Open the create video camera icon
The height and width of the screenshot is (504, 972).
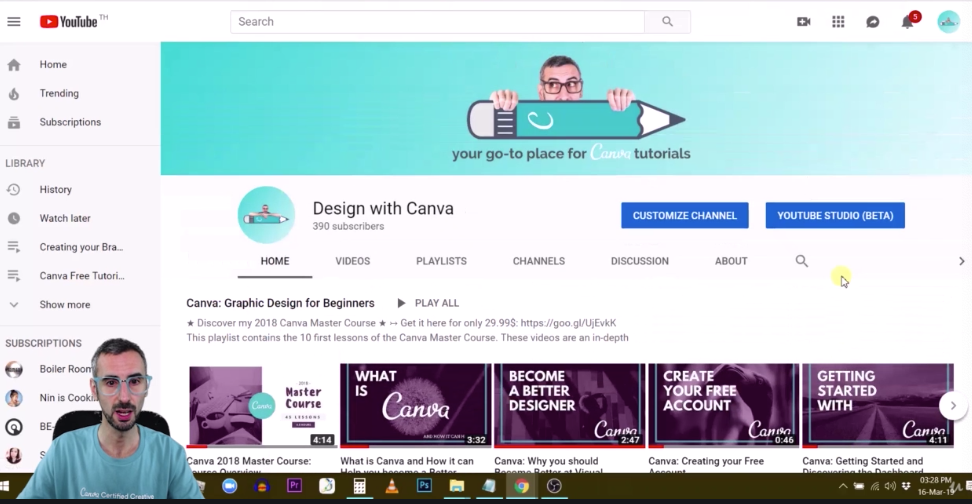coord(803,22)
